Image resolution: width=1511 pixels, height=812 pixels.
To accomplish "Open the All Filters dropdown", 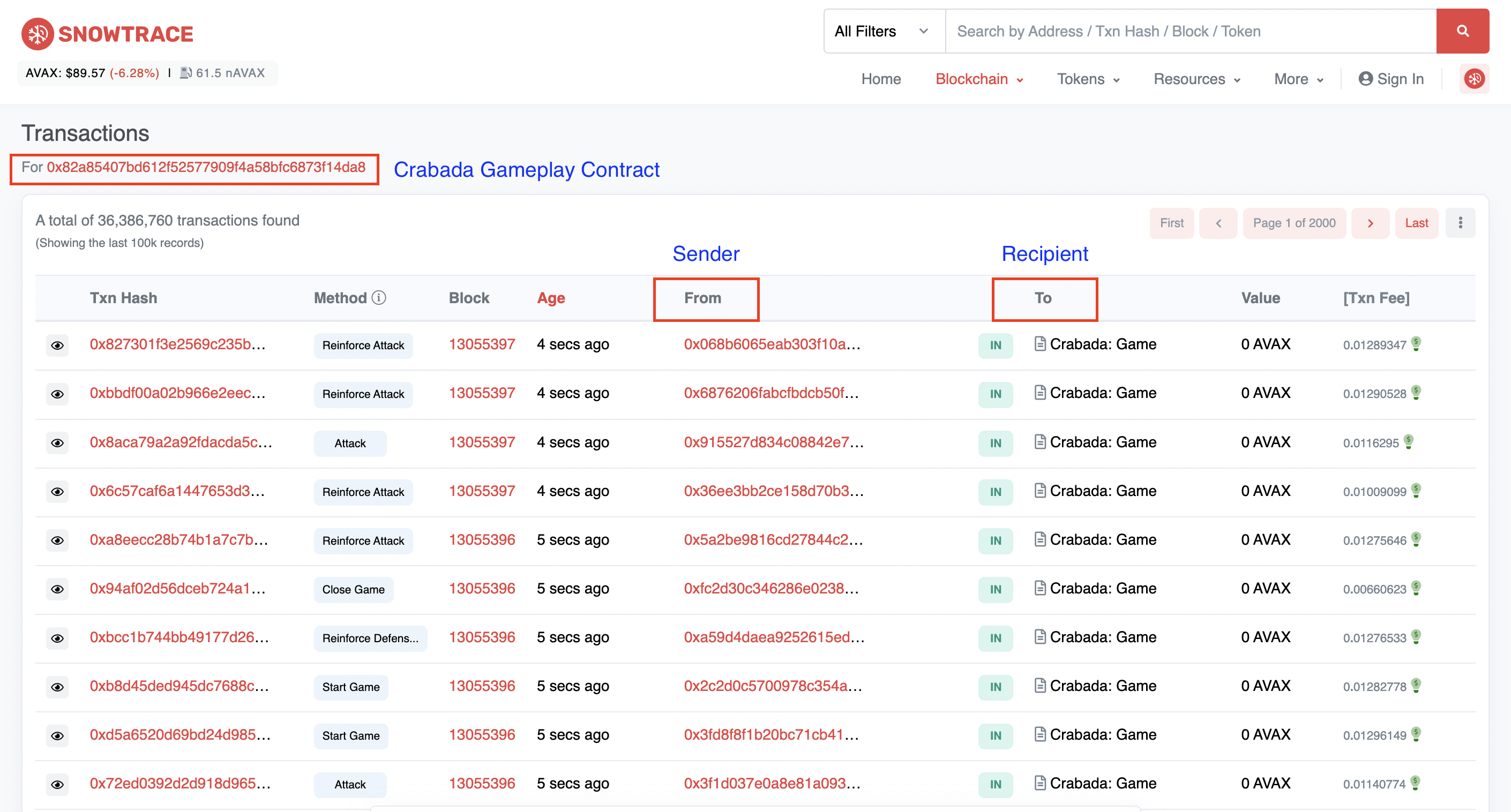I will (881, 31).
